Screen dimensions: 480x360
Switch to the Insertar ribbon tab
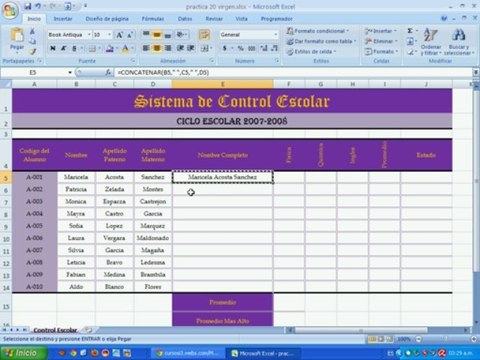coord(63,19)
